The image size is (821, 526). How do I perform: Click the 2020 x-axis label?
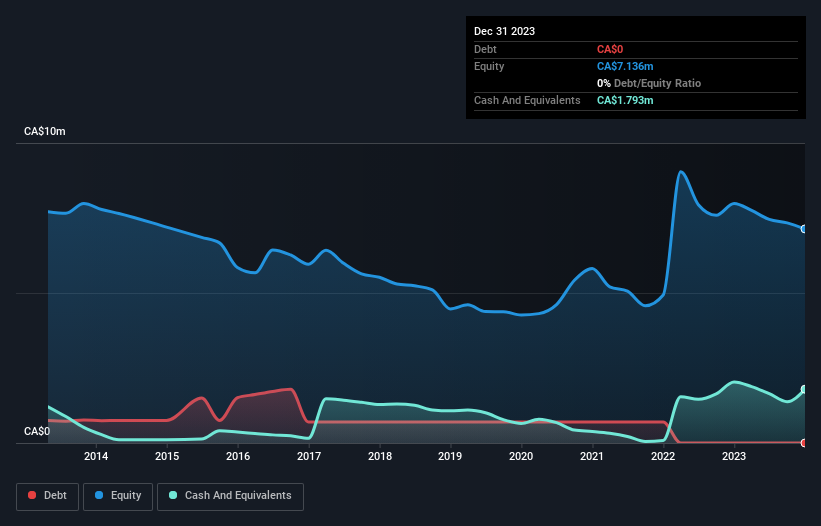point(521,456)
